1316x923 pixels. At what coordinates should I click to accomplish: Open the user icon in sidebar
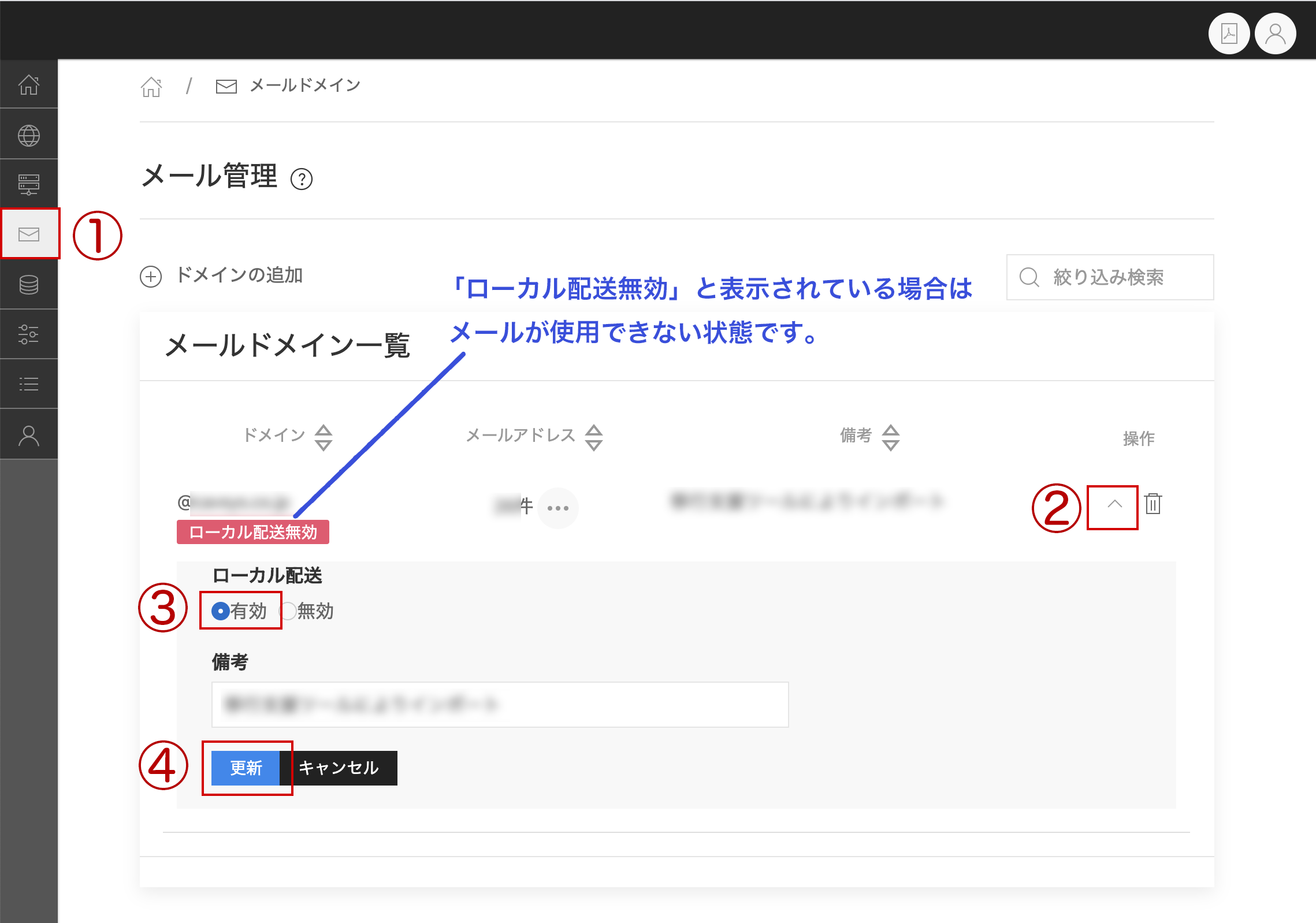[29, 436]
